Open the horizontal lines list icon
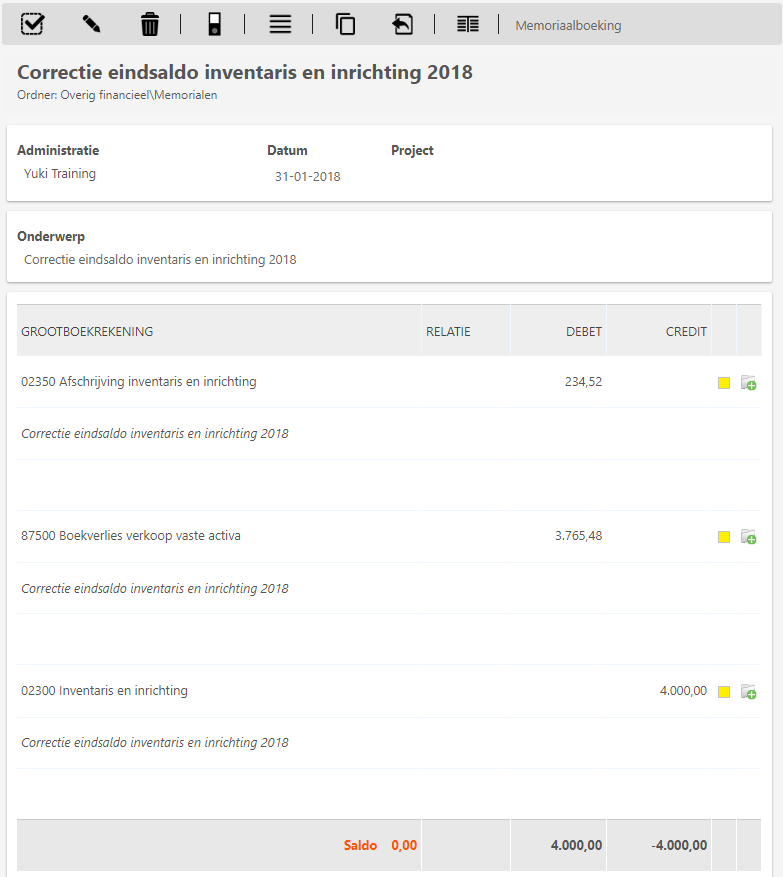 click(x=280, y=24)
